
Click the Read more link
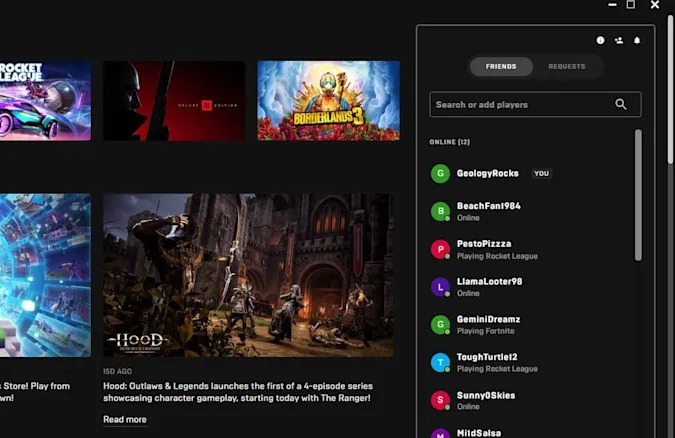click(x=125, y=419)
